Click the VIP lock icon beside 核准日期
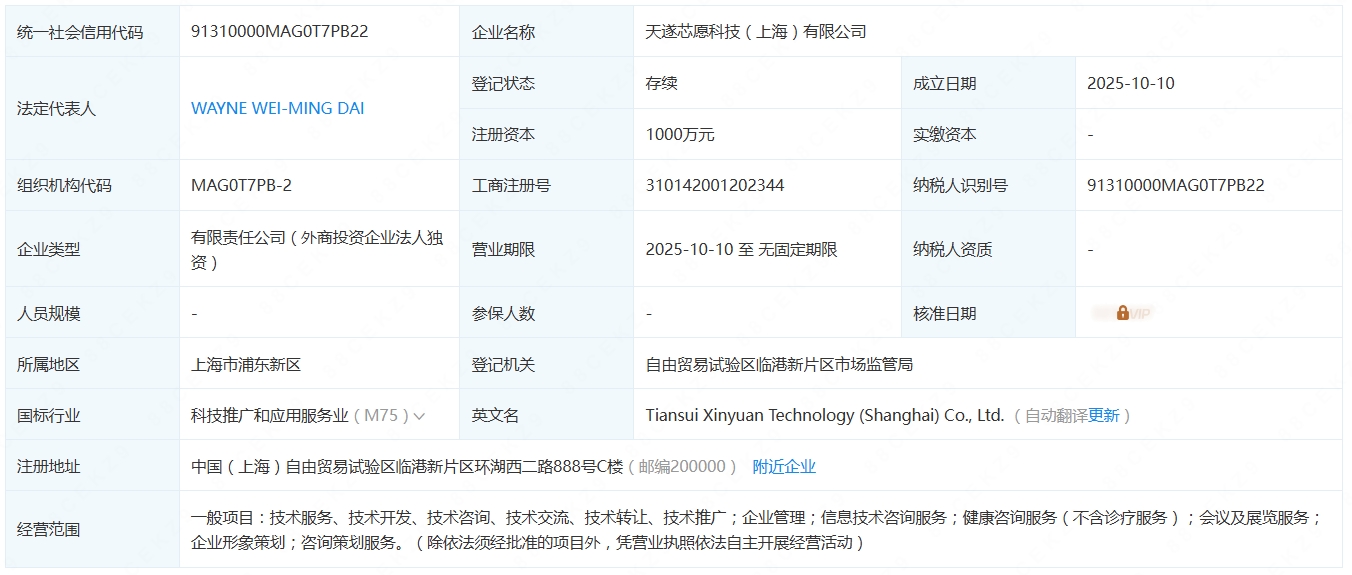This screenshot has width=1352, height=575. 1122,313
